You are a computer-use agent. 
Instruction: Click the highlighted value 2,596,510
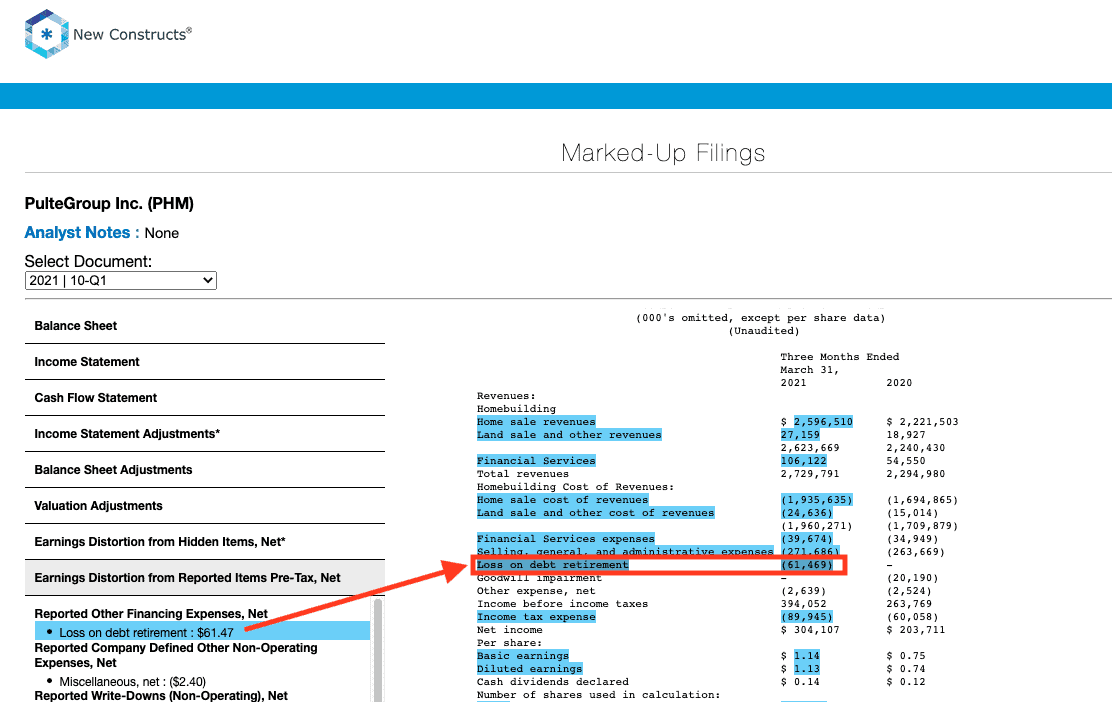tap(823, 422)
